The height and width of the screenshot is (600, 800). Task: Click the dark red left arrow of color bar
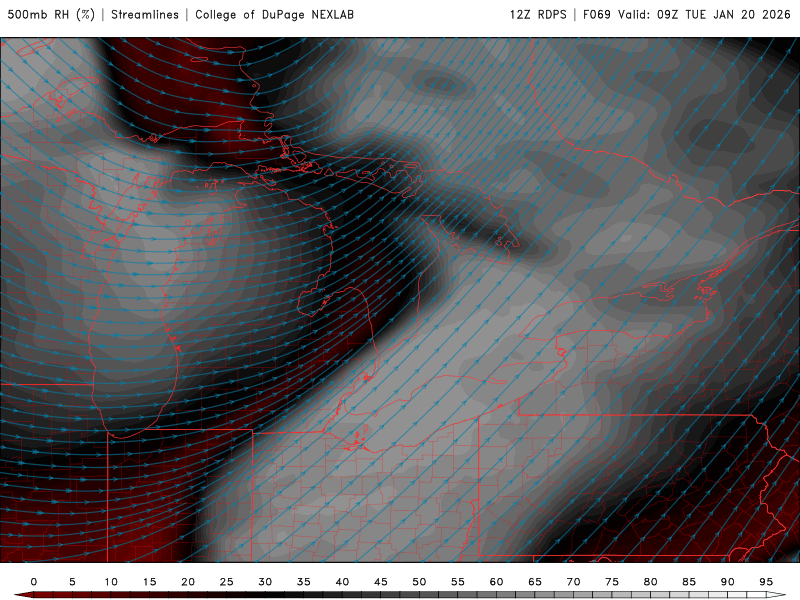pos(23,595)
